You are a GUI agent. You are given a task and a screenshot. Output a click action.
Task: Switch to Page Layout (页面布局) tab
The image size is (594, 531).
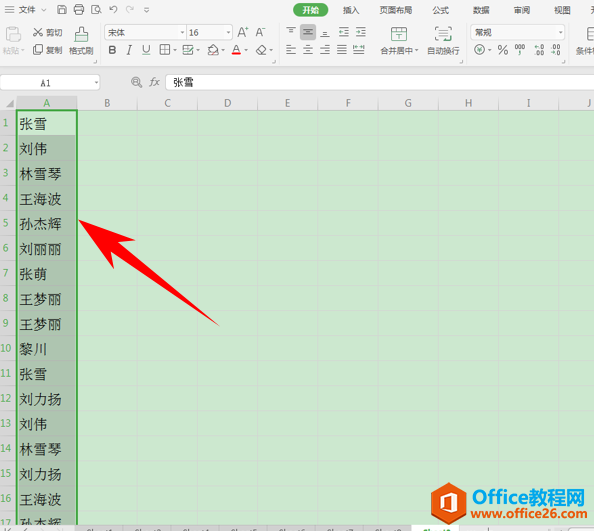[396, 10]
